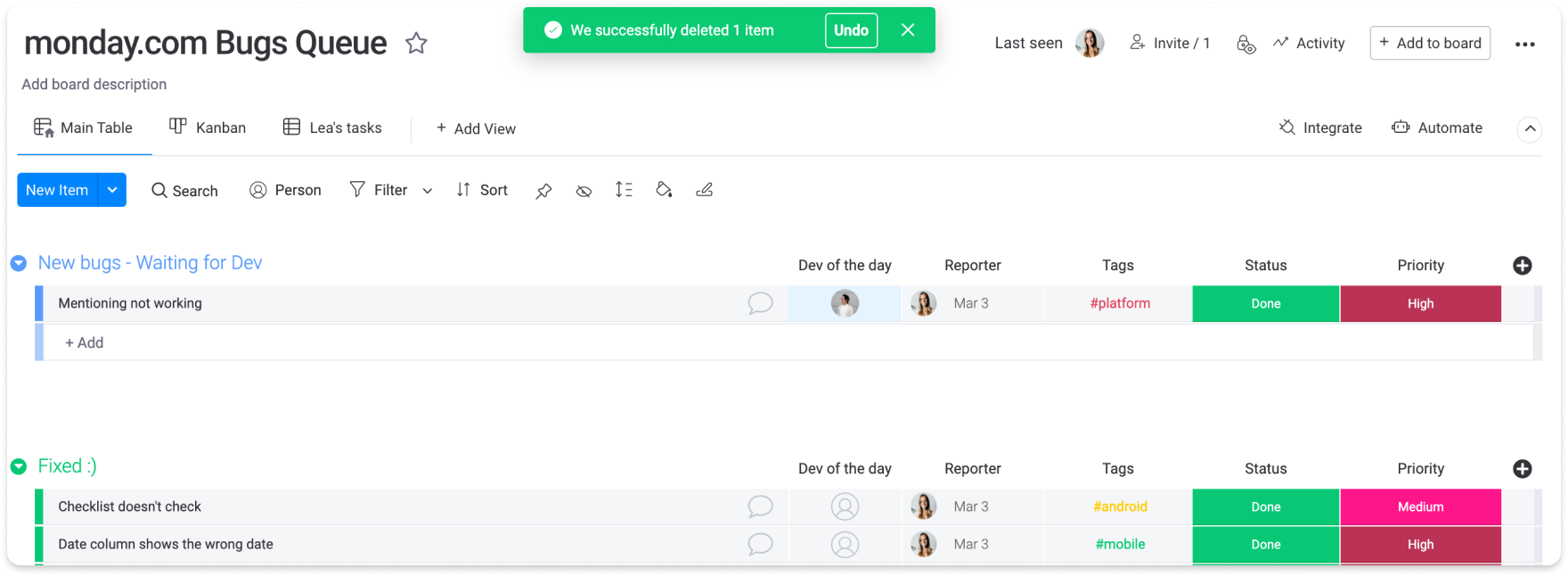Assign Dev of the day for Checklist doesn't check
Image resolution: width=1568 pixels, height=576 pixels.
coord(845,506)
